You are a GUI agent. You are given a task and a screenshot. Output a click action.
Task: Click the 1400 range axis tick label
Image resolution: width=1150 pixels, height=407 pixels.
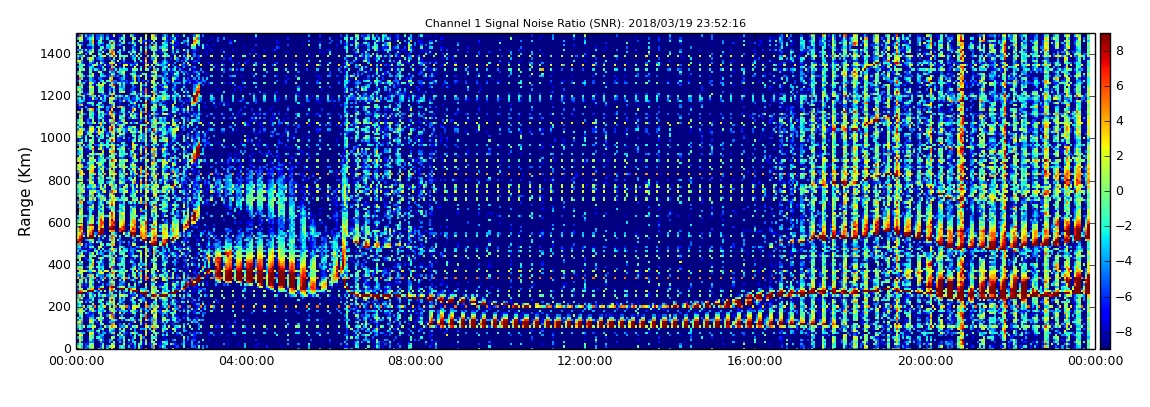coord(56,54)
